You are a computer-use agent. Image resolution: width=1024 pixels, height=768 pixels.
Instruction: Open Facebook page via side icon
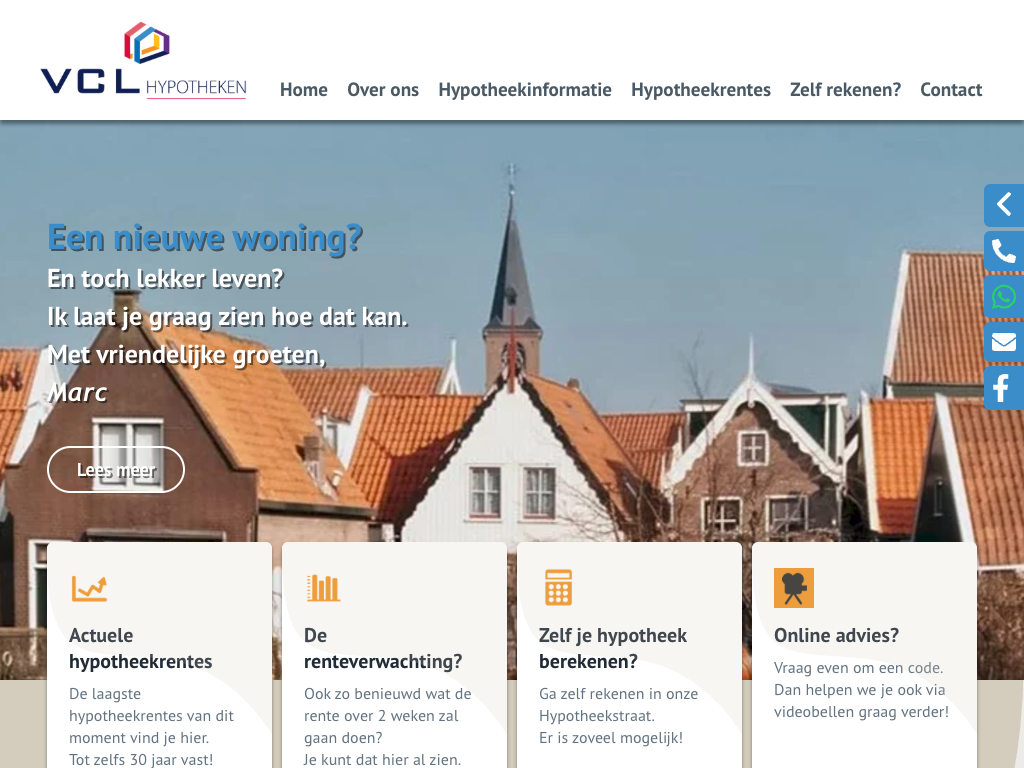pos(1004,388)
